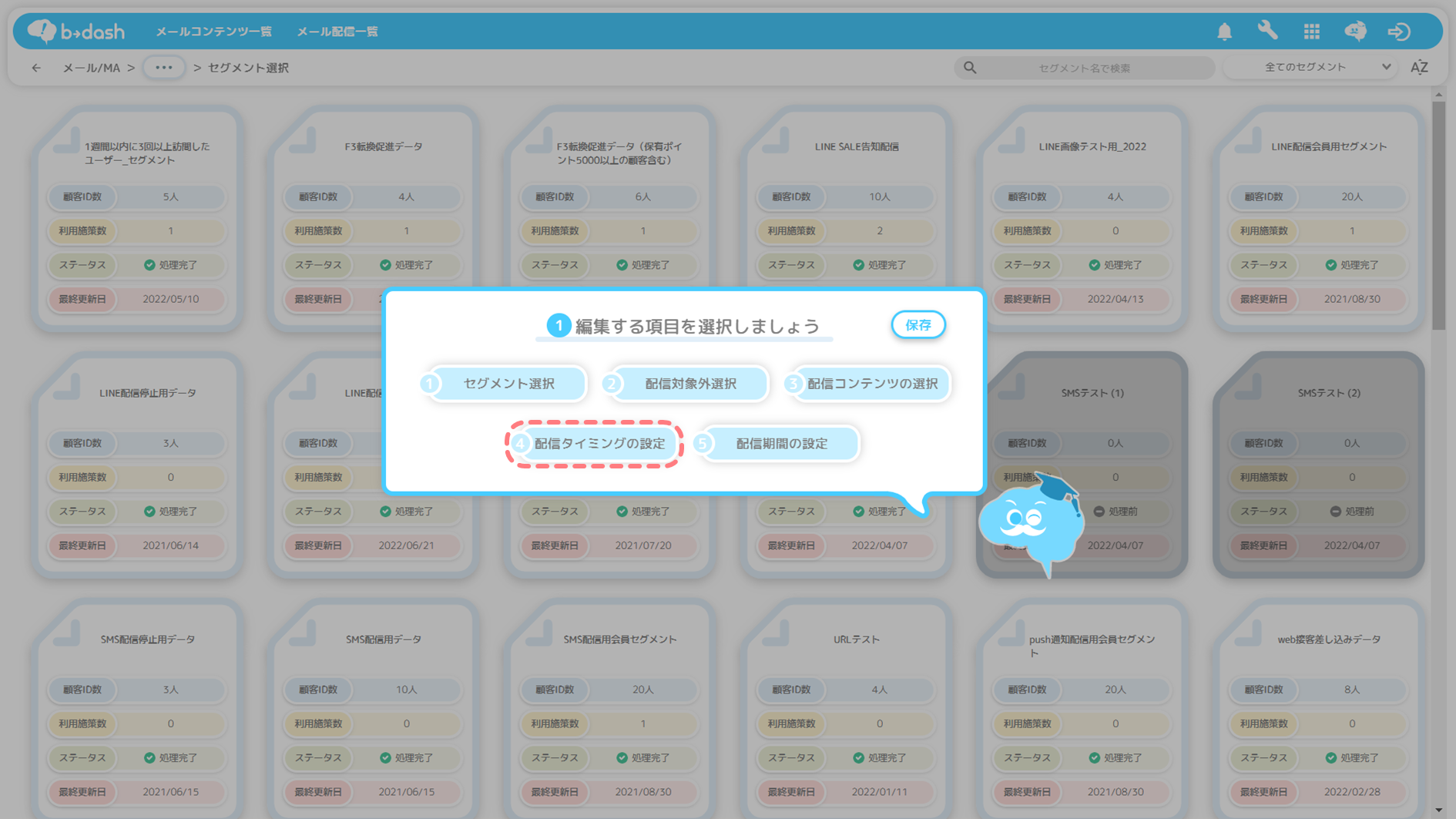
Task: Open the notifications bell
Action: click(x=1224, y=31)
